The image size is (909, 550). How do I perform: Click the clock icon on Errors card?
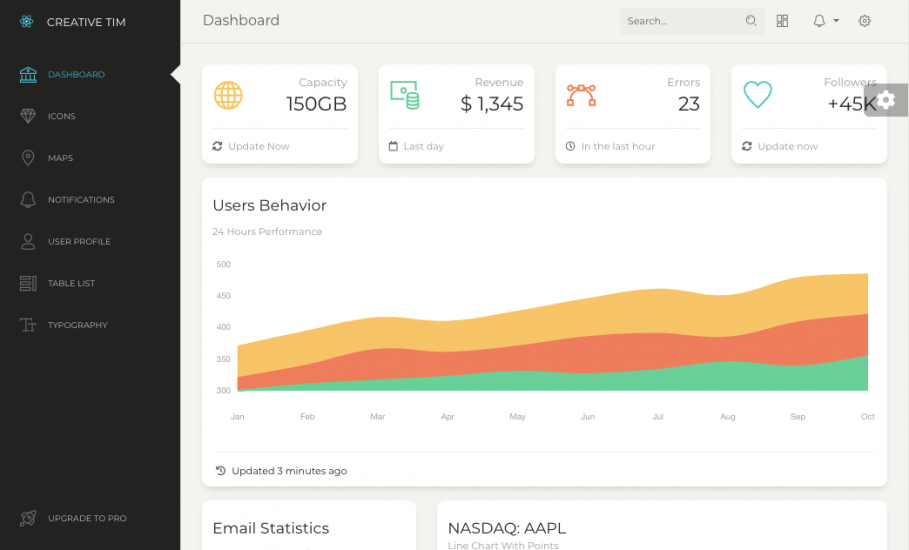570,146
